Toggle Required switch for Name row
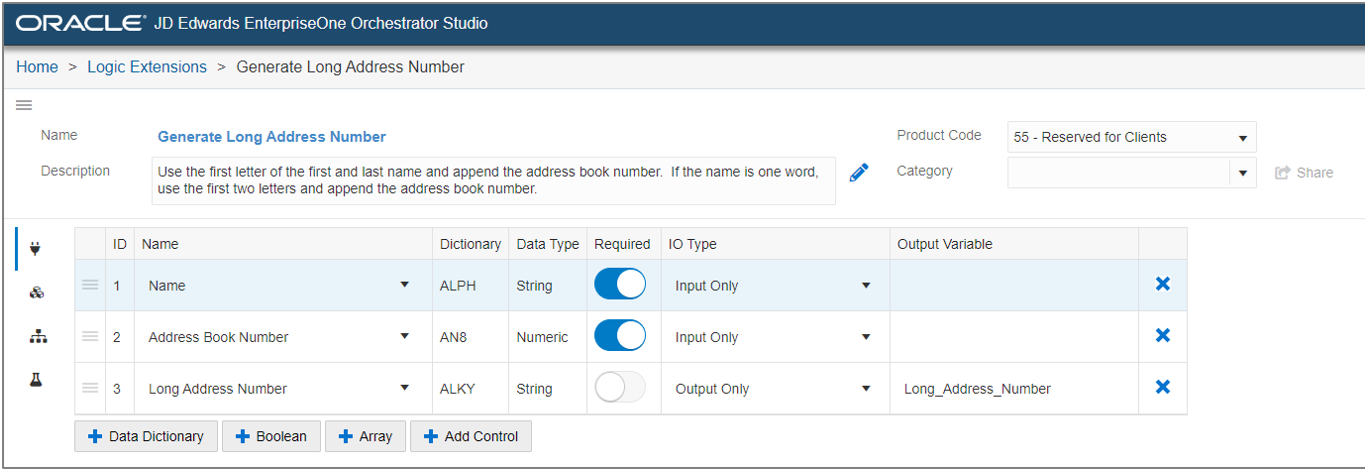 click(x=620, y=285)
